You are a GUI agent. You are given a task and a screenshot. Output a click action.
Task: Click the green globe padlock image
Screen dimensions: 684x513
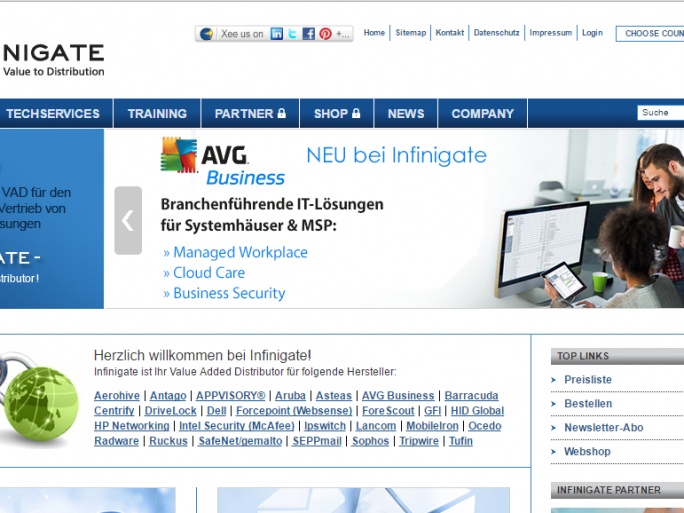(x=38, y=402)
